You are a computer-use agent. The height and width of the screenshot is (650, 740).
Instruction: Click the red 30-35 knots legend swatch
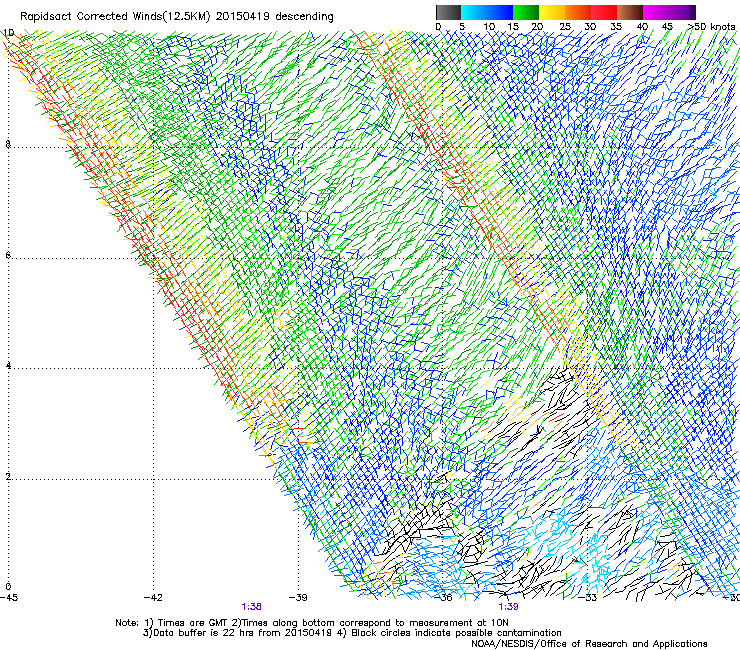(x=604, y=12)
